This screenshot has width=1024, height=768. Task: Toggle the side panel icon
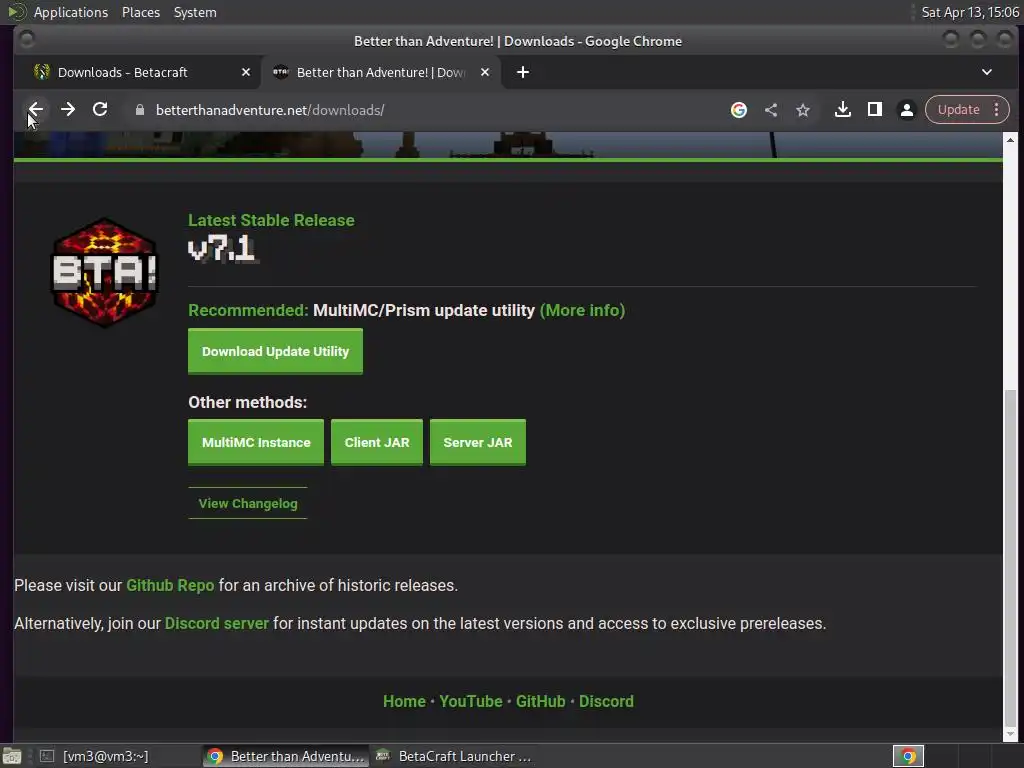[x=874, y=110]
